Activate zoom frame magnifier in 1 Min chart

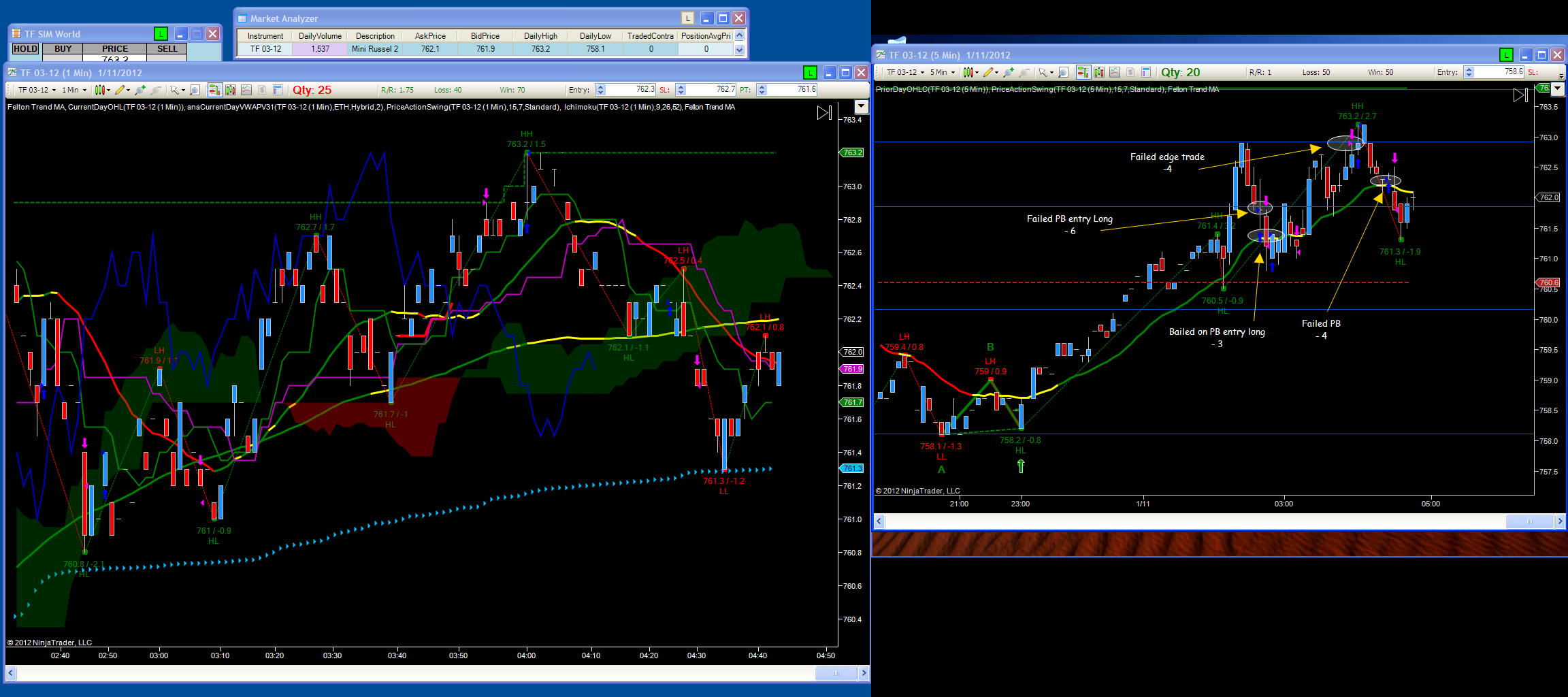(x=195, y=90)
